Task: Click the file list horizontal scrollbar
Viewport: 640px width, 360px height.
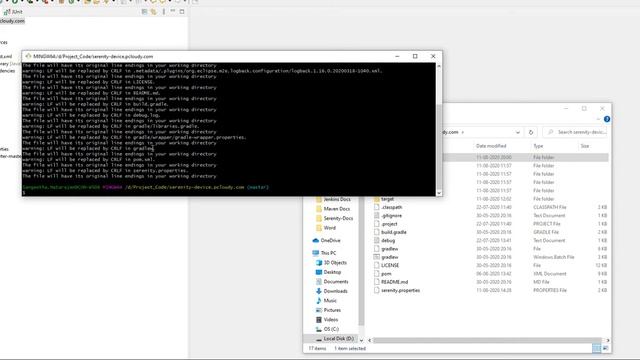Action: coord(487,340)
